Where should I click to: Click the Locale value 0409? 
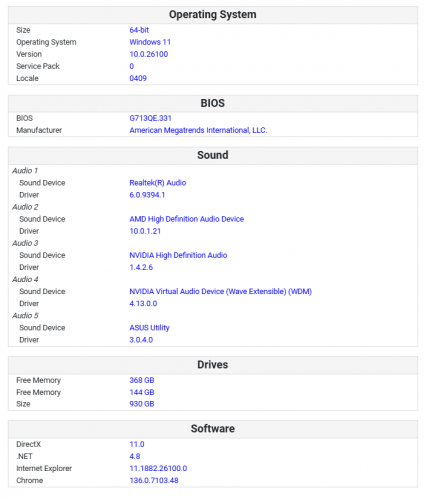tap(138, 78)
